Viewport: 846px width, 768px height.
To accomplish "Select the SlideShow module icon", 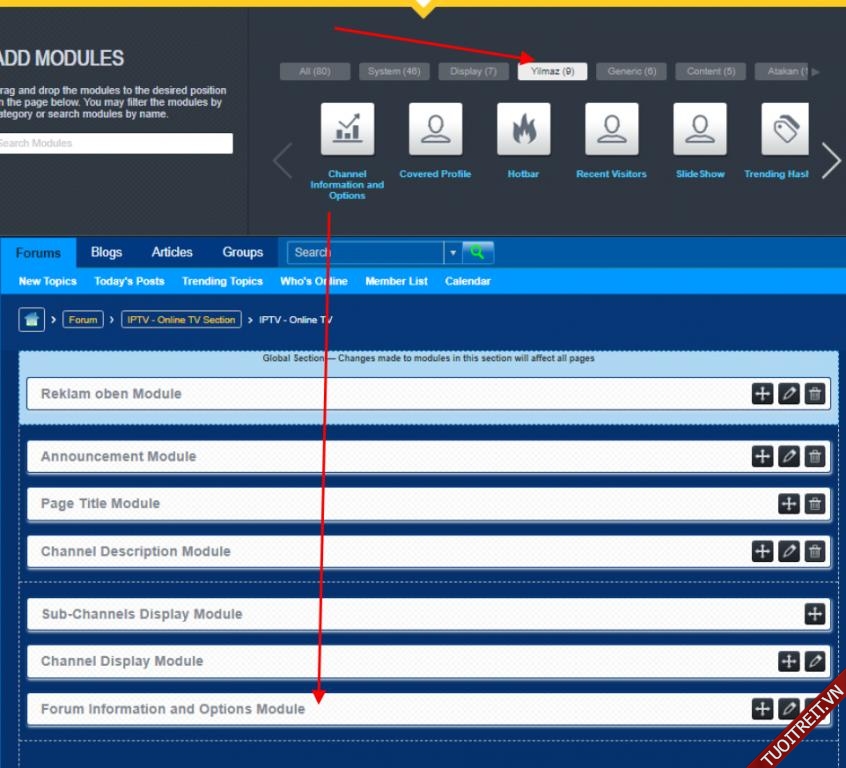I will pyautogui.click(x=700, y=129).
